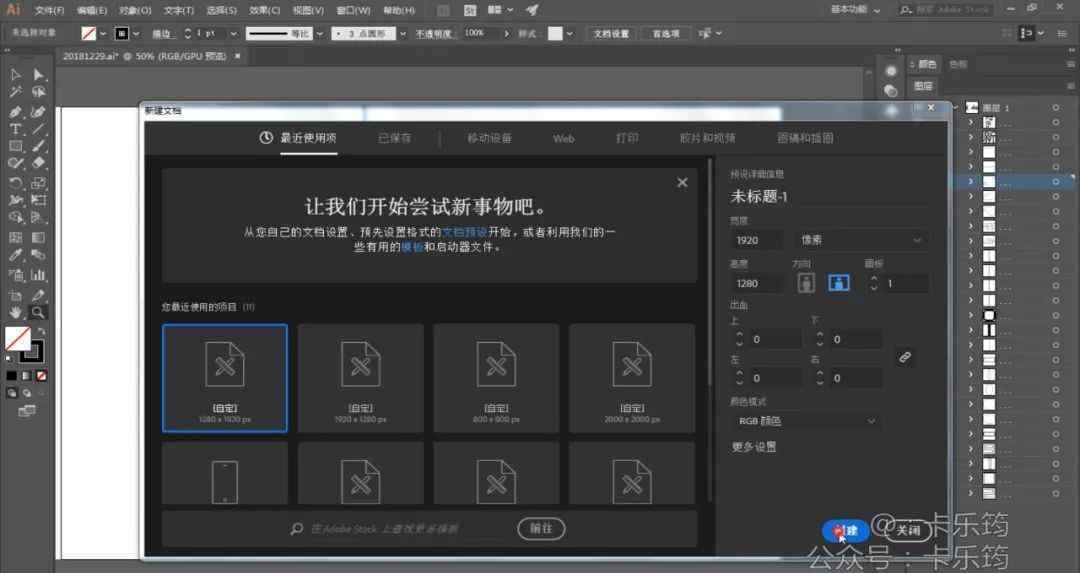The image size is (1080, 573).
Task: Choose landscape orientation in the dialog
Action: pyautogui.click(x=838, y=282)
